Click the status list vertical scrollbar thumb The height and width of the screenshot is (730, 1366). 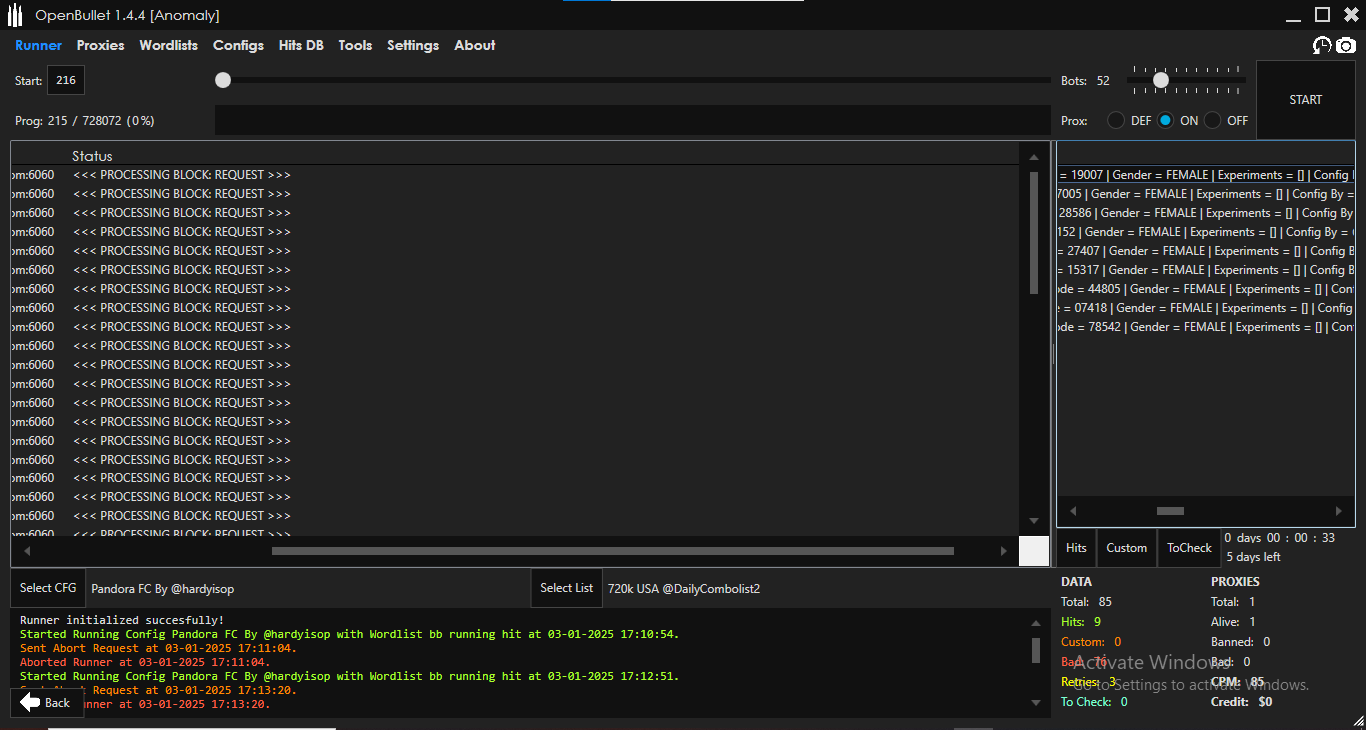coord(1034,233)
